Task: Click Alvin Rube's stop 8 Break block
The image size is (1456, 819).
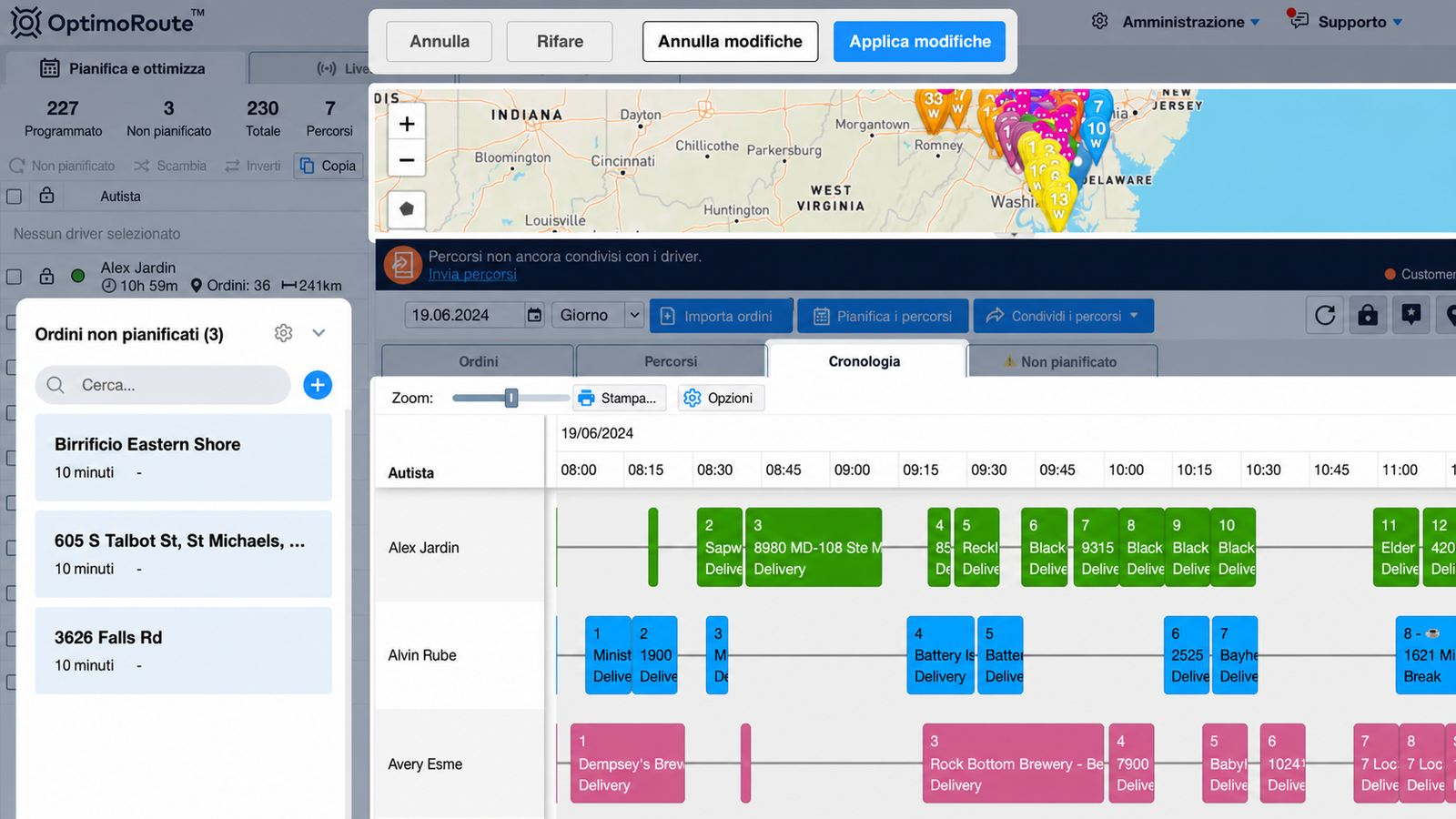Action: pos(1425,655)
